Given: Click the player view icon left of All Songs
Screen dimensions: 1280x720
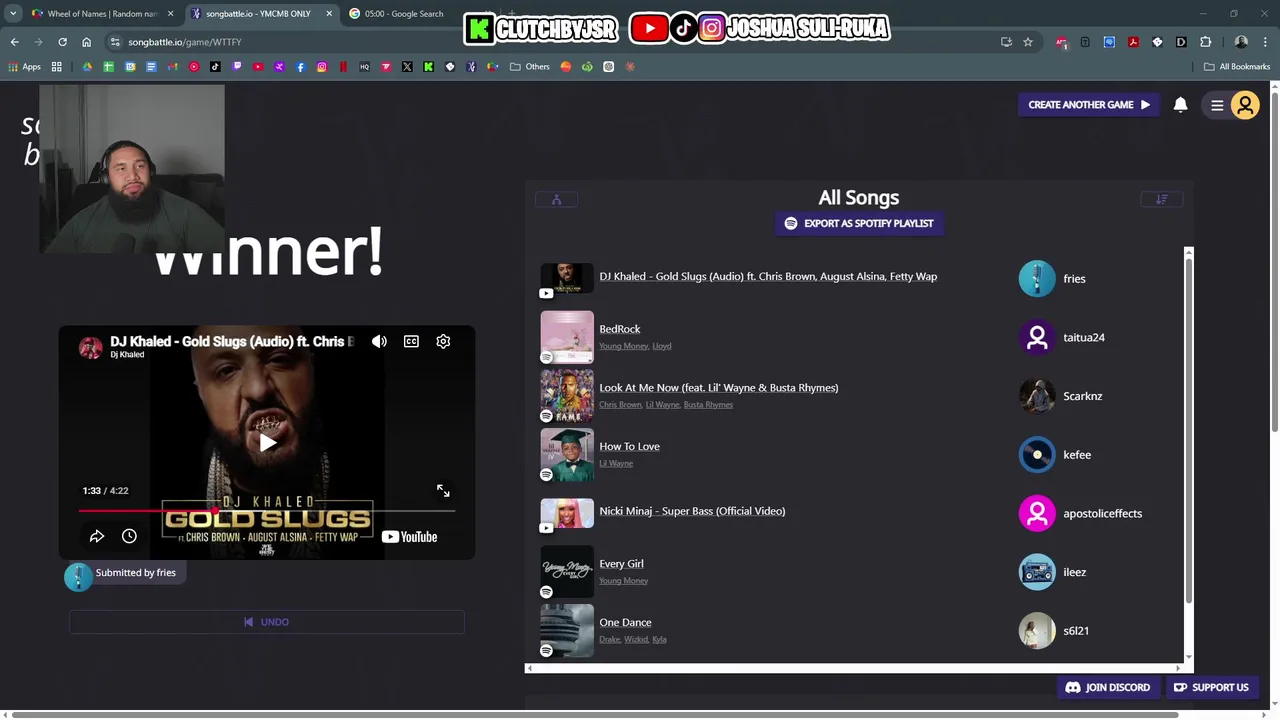Looking at the screenshot, I should (x=557, y=199).
